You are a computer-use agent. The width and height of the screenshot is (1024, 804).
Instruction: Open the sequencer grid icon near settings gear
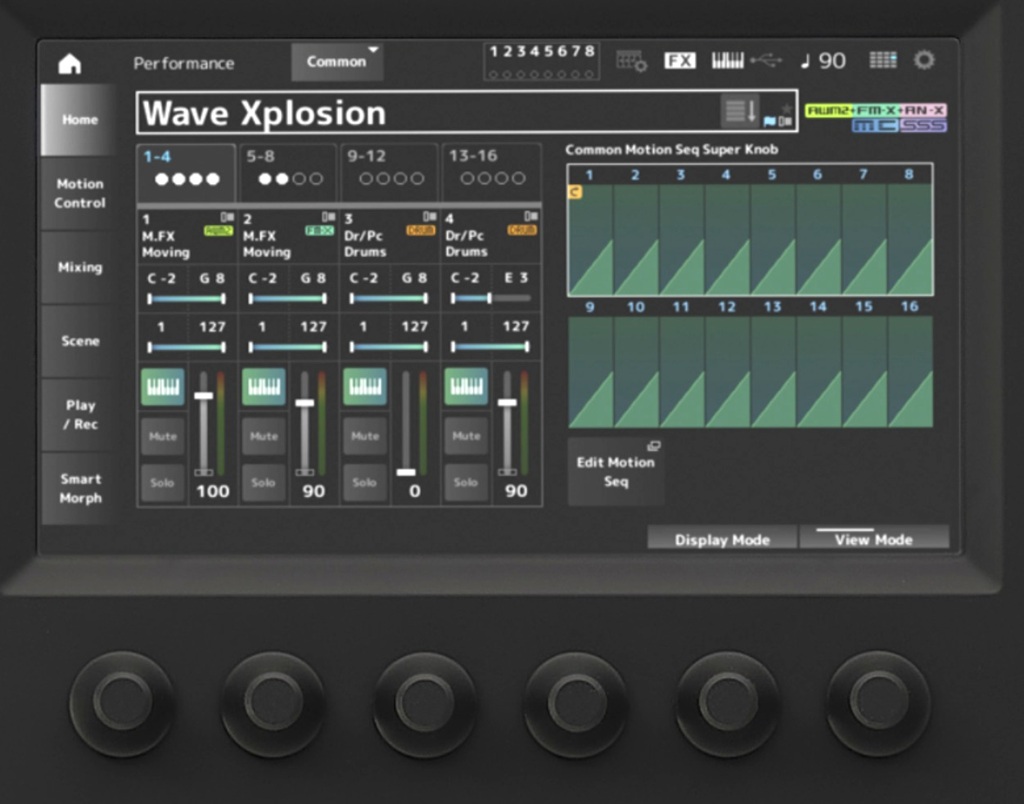[x=883, y=60]
